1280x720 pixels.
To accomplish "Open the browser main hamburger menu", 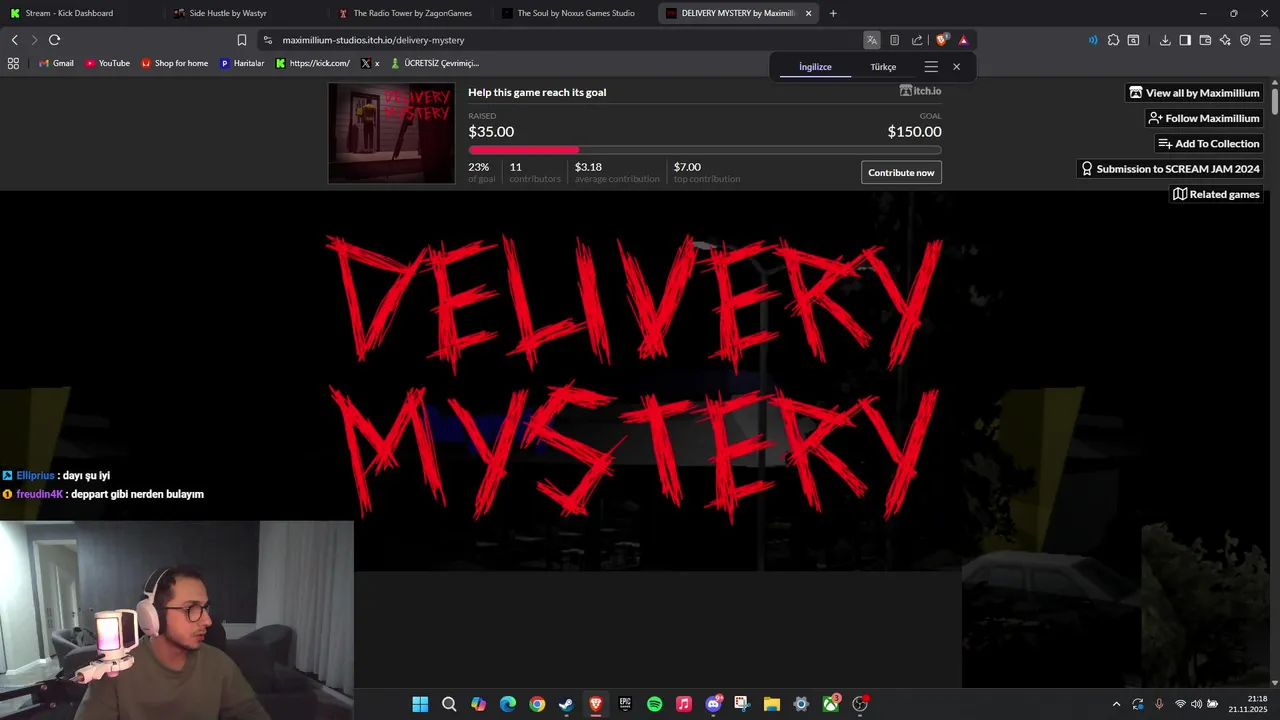I will click(x=1265, y=40).
